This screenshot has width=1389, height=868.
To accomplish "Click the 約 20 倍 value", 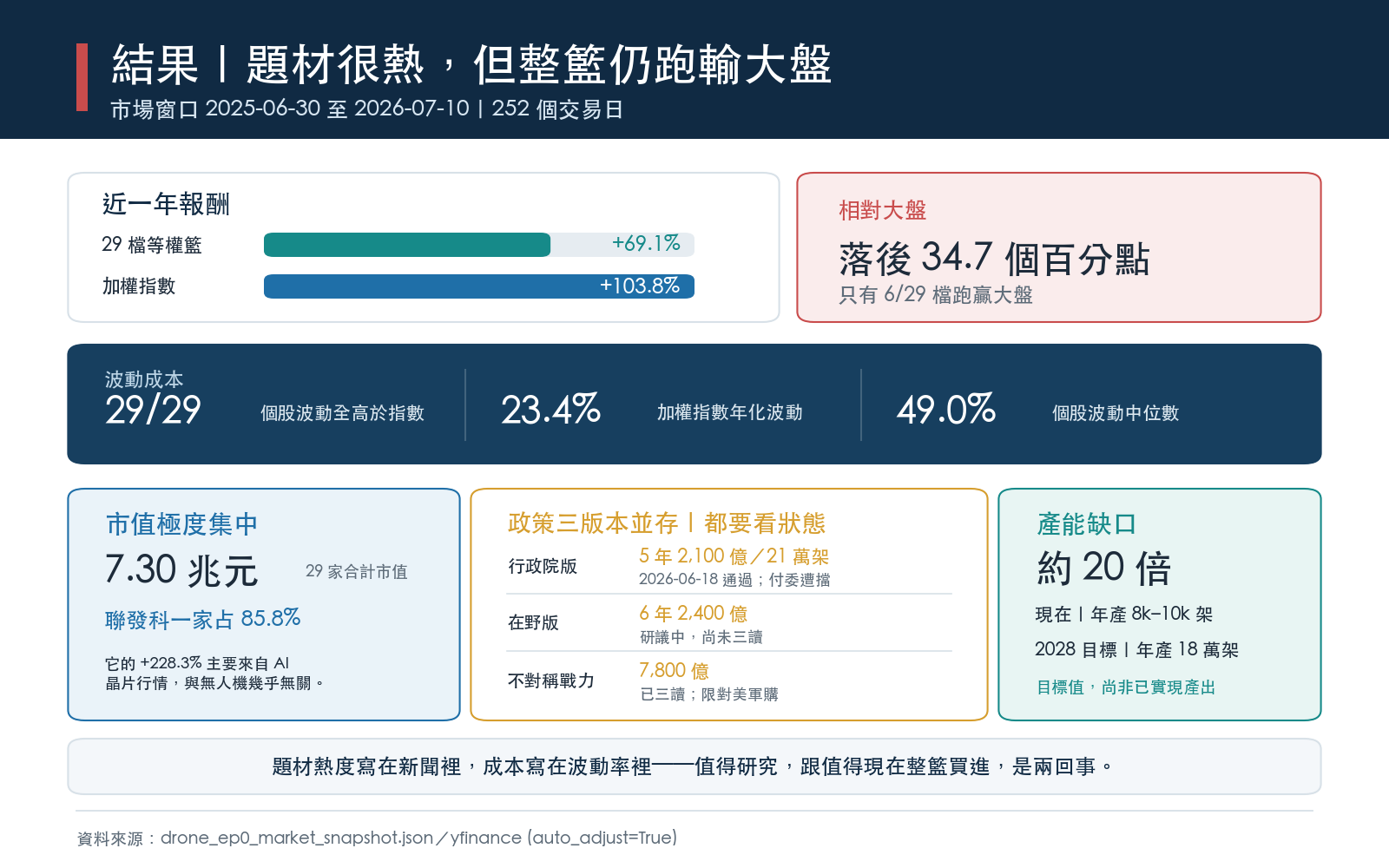I will pos(1104,568).
